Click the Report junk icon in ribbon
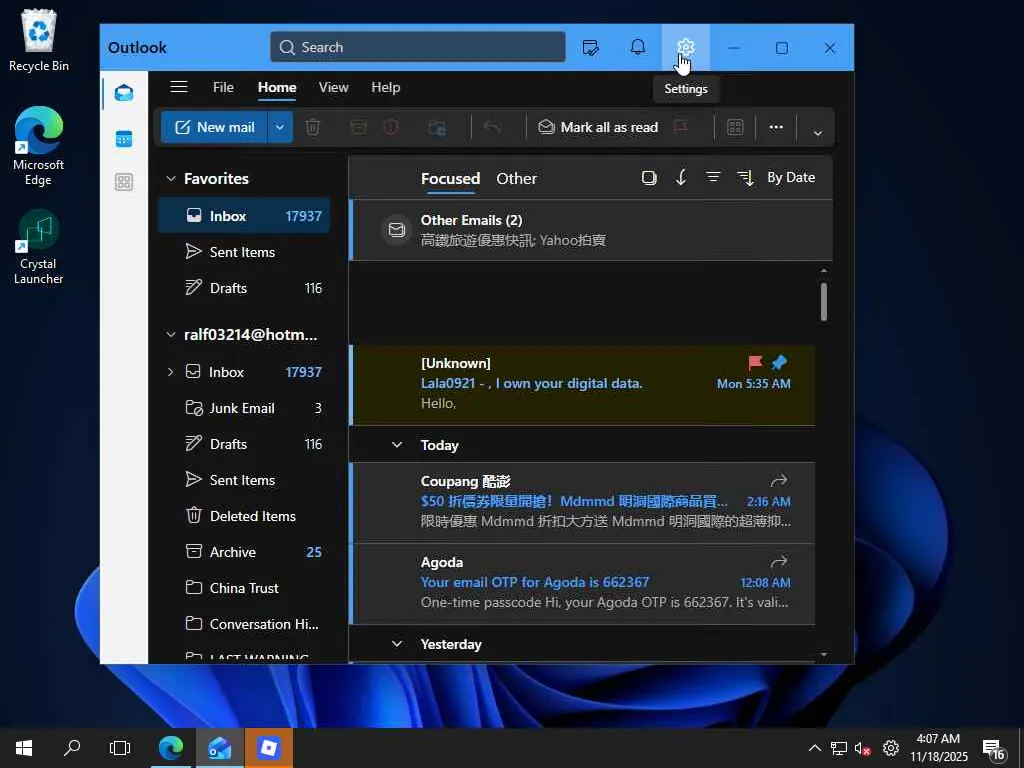 coord(391,127)
